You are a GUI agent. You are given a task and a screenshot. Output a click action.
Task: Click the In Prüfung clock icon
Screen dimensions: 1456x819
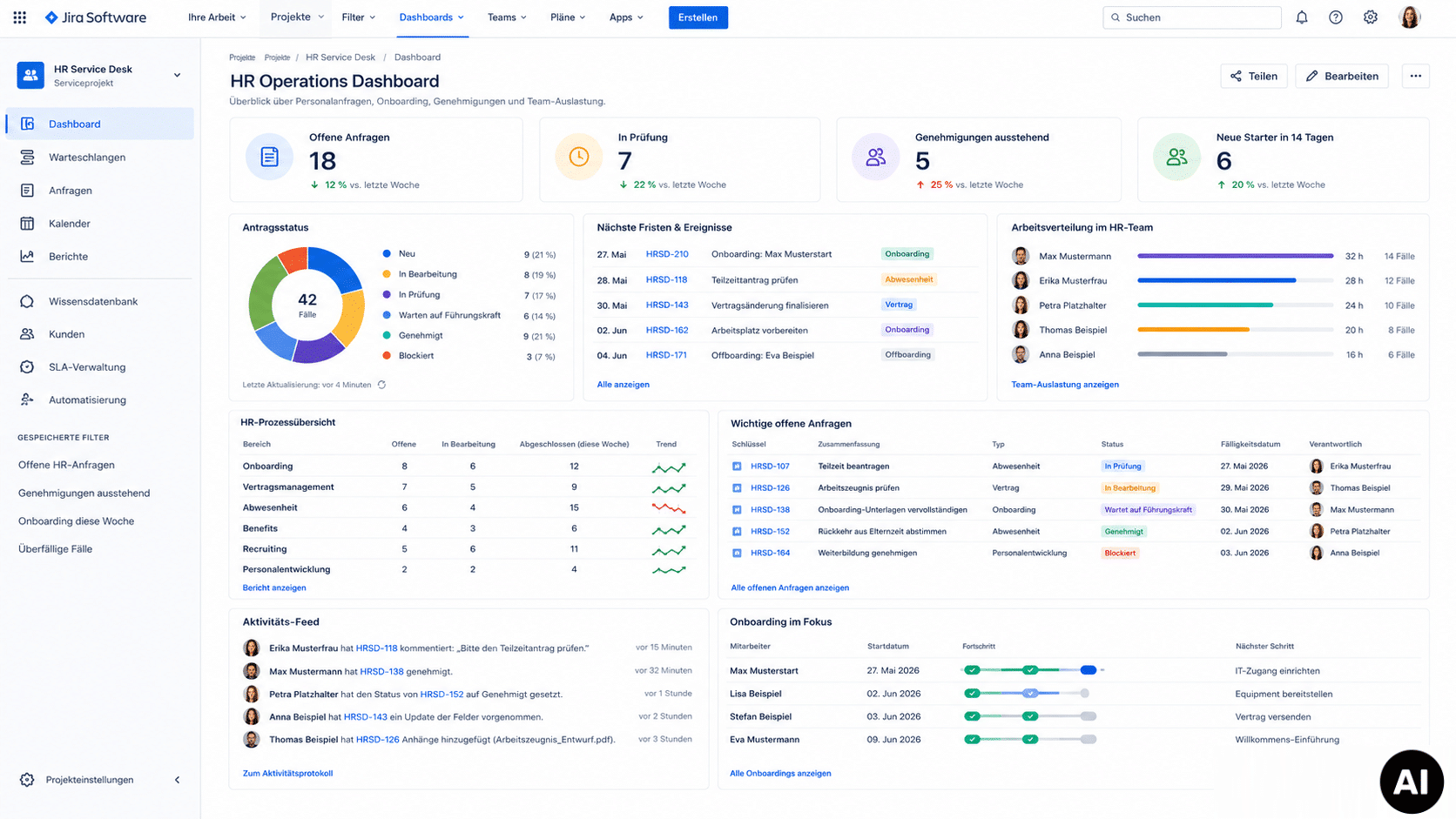[x=579, y=158]
